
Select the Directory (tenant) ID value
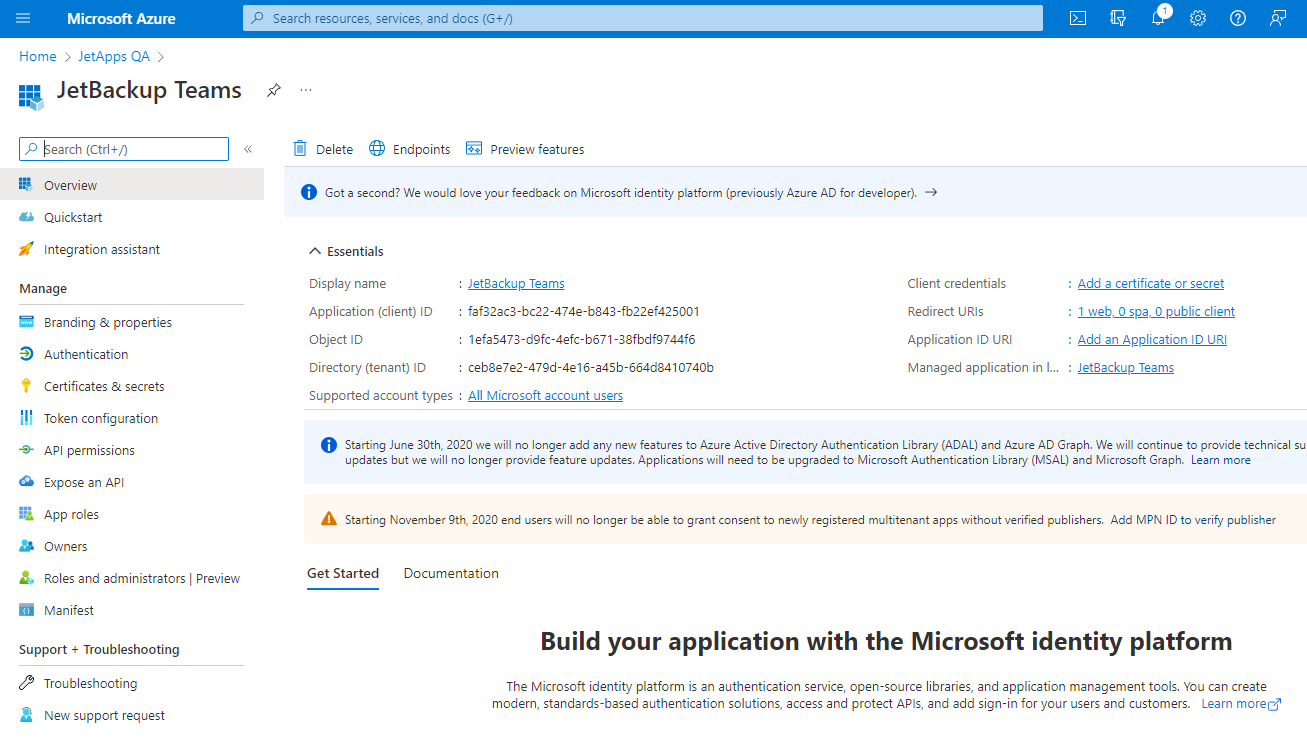pyautogui.click(x=591, y=367)
